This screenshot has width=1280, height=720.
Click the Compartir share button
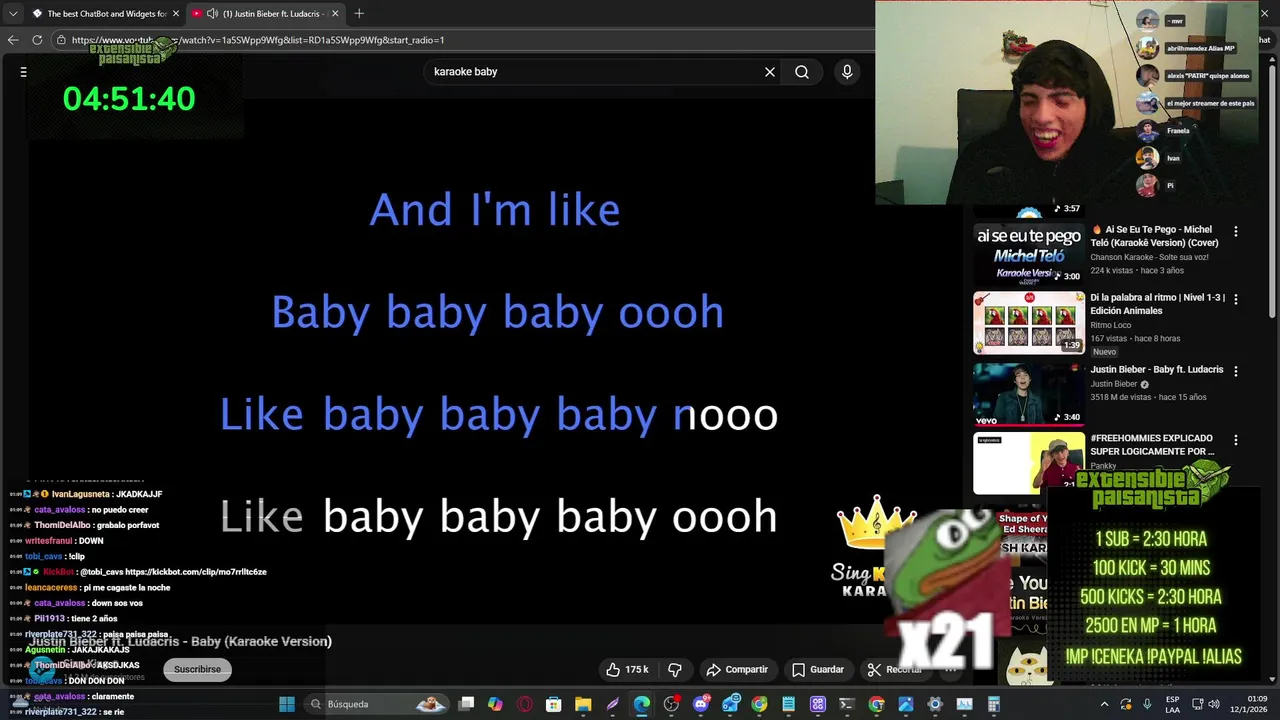pyautogui.click(x=737, y=669)
